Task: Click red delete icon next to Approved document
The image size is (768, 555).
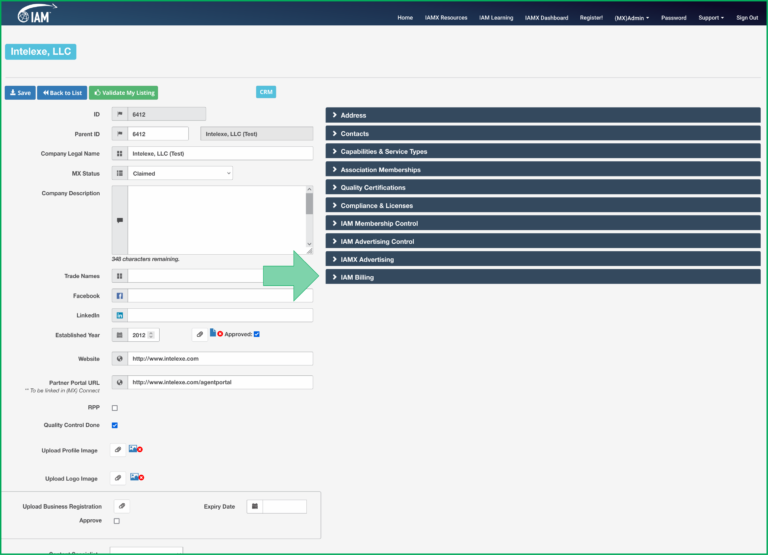Action: point(220,334)
